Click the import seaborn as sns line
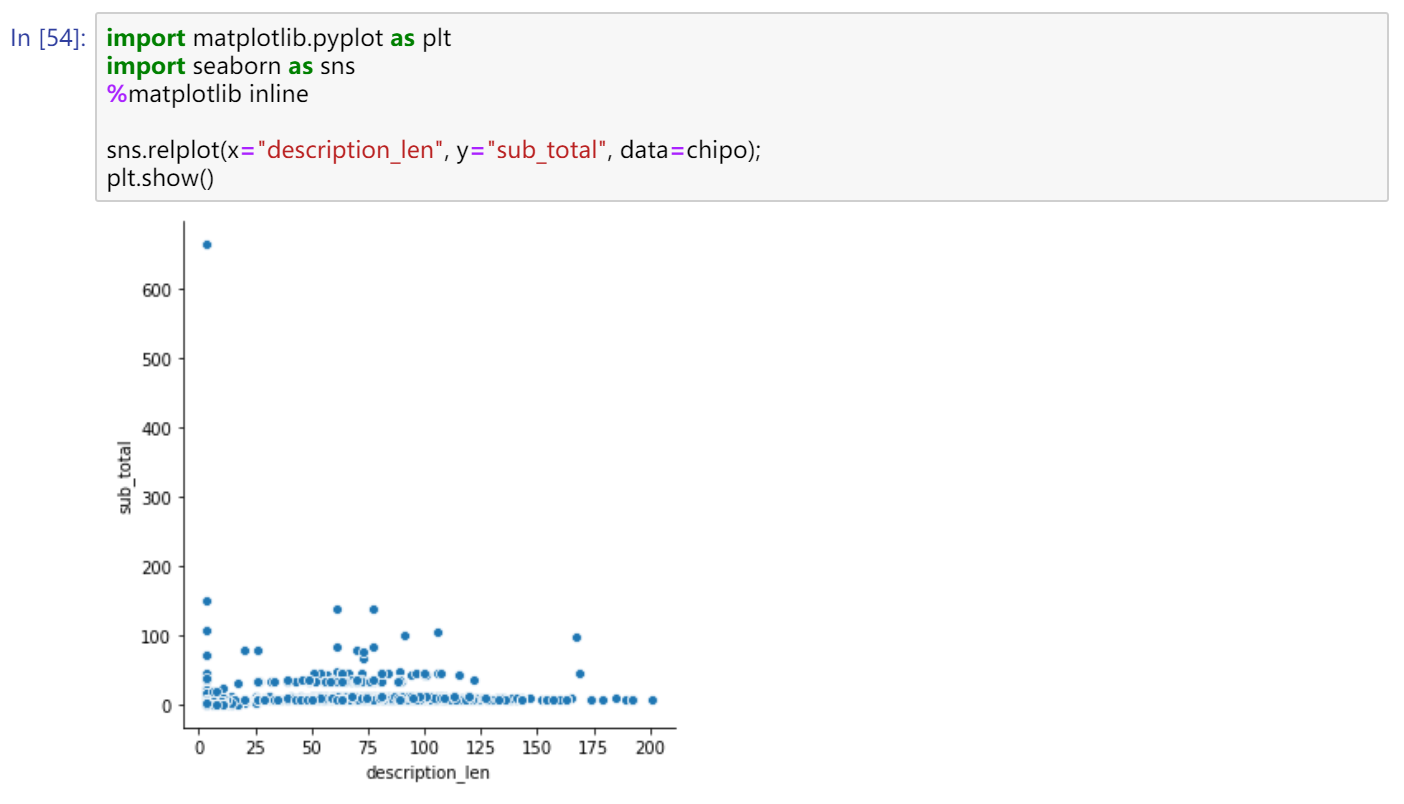Screen dimensions: 1404x804 click(x=230, y=67)
